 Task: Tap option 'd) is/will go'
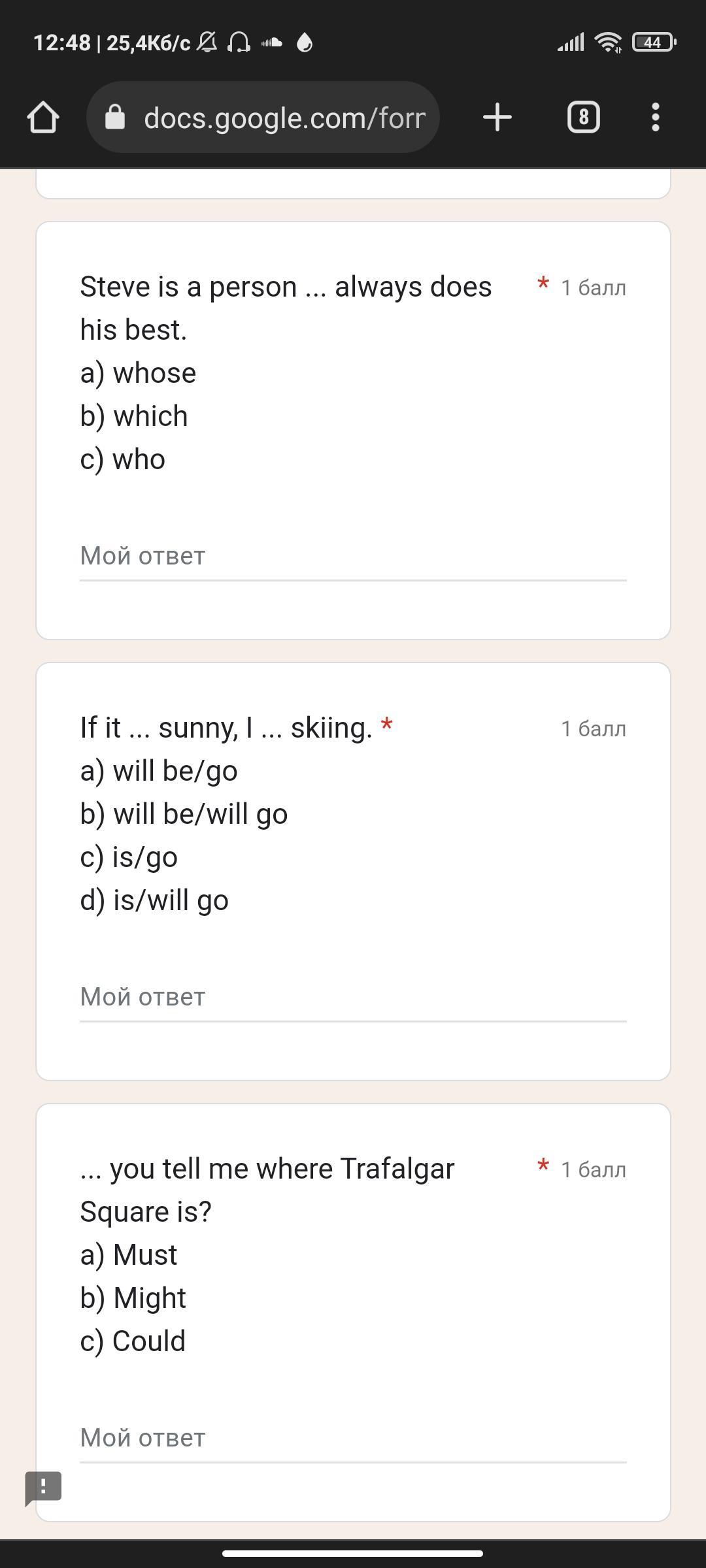click(154, 900)
